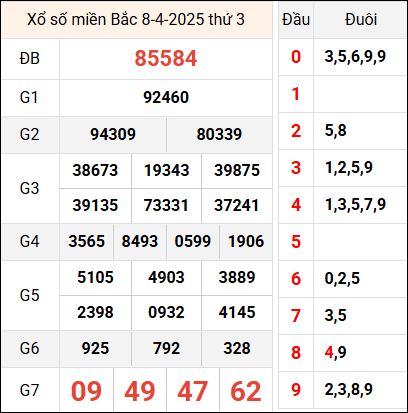
Task: Select tail values 1,3,5,7,9 for head 4
Action: 355,204
